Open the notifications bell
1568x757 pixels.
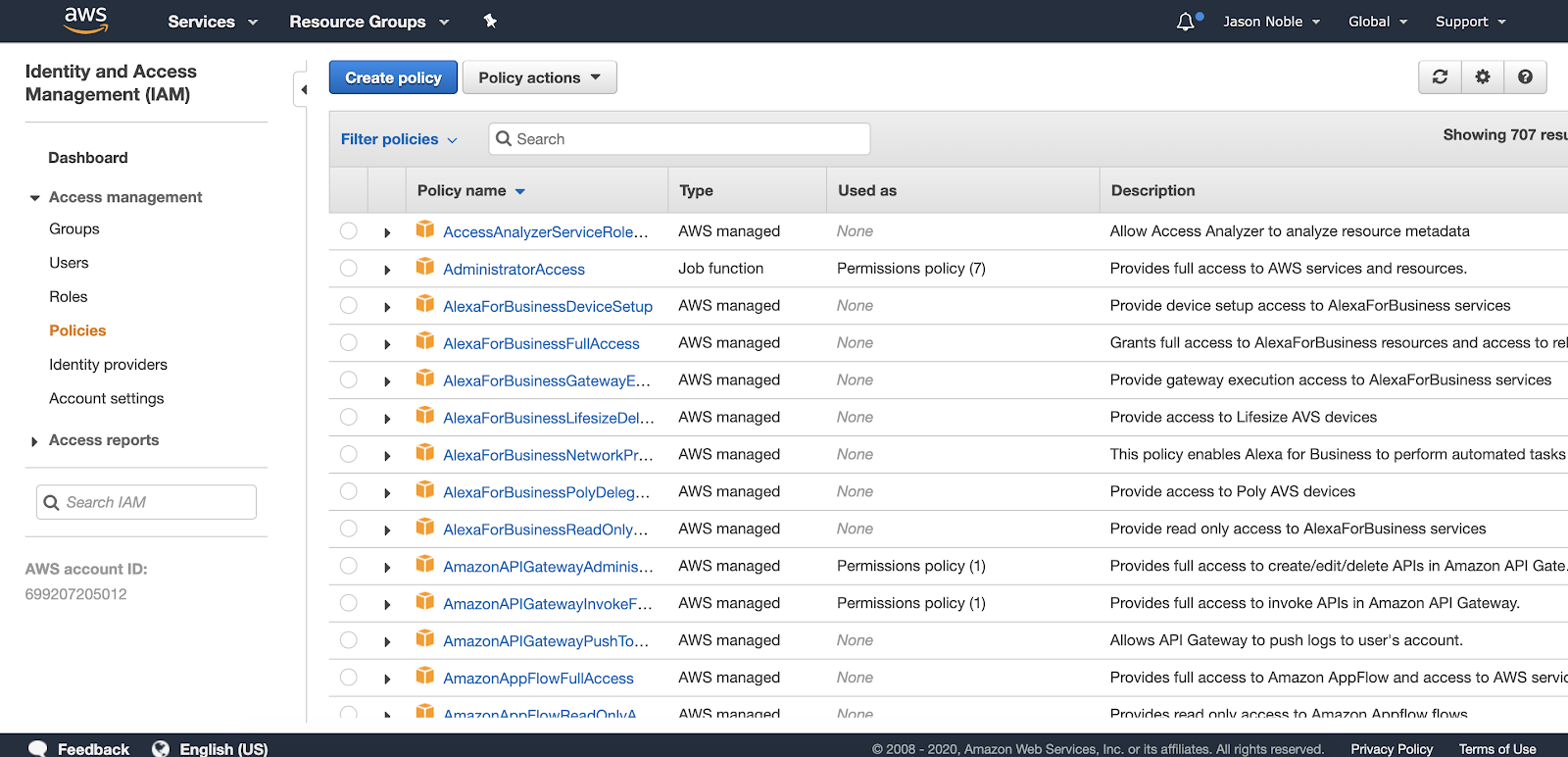coord(1186,22)
